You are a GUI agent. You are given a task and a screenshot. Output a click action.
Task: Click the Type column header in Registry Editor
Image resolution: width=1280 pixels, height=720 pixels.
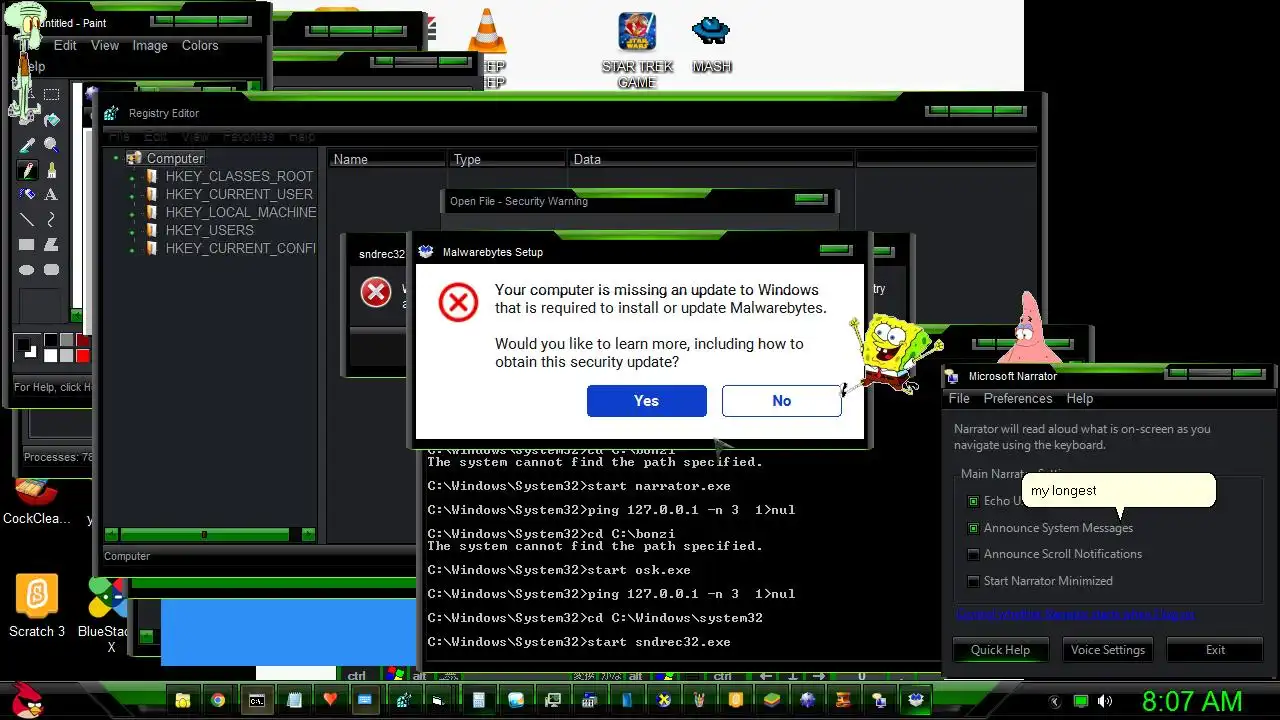507,159
